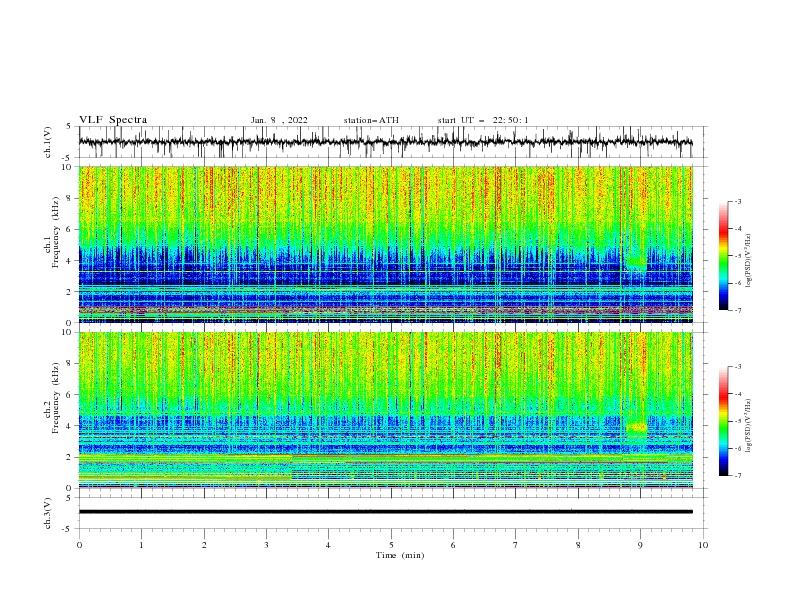
Task: Click the 'ch.1(V)' waveform axis label
Action: [x=48, y=142]
